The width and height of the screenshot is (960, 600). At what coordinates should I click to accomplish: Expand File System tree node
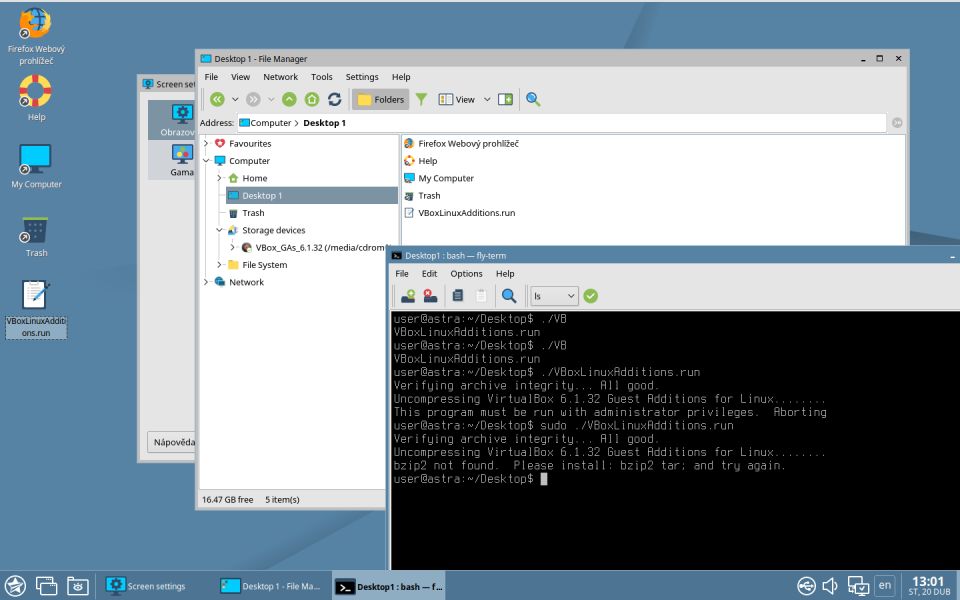pyautogui.click(x=219, y=264)
